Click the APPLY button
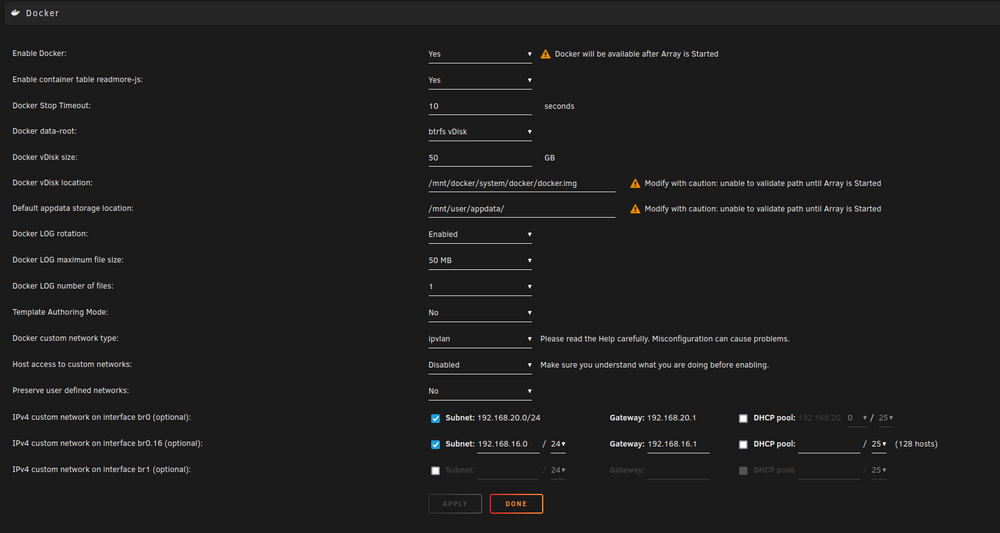The width and height of the screenshot is (1000, 533). 455,504
